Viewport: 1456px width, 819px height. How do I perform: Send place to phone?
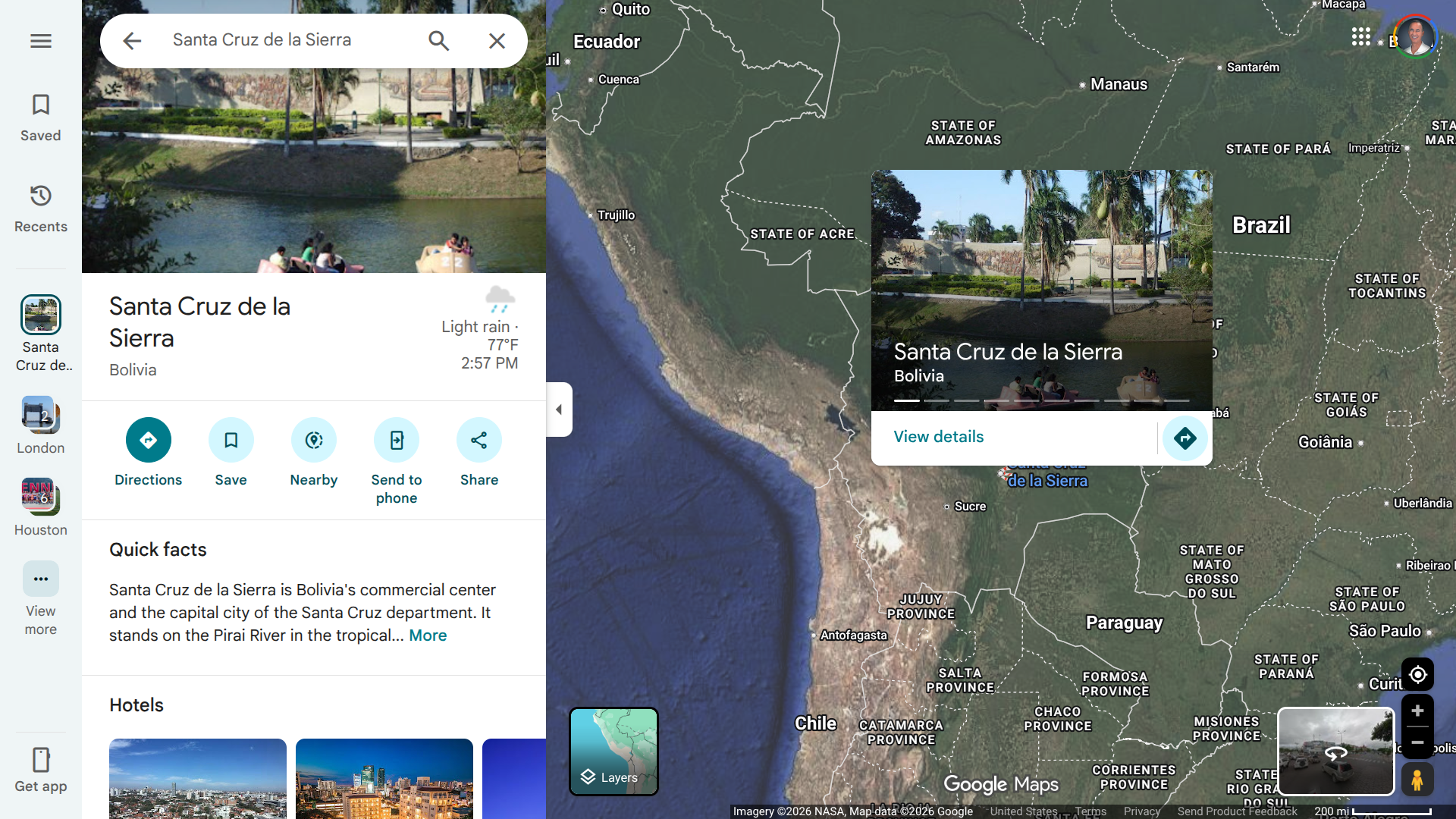click(396, 440)
